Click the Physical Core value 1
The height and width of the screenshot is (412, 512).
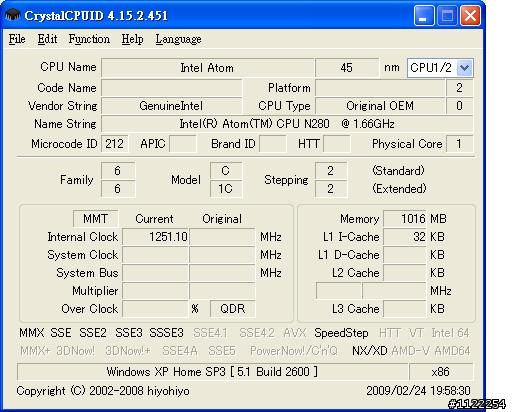pos(459,144)
